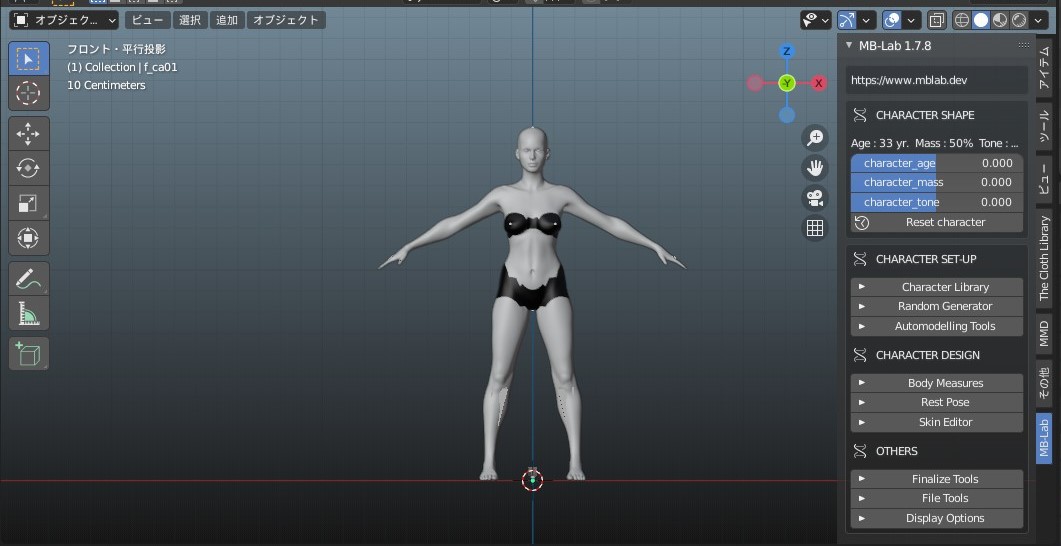Select the MB-Lab sidebar tab

point(1045,438)
